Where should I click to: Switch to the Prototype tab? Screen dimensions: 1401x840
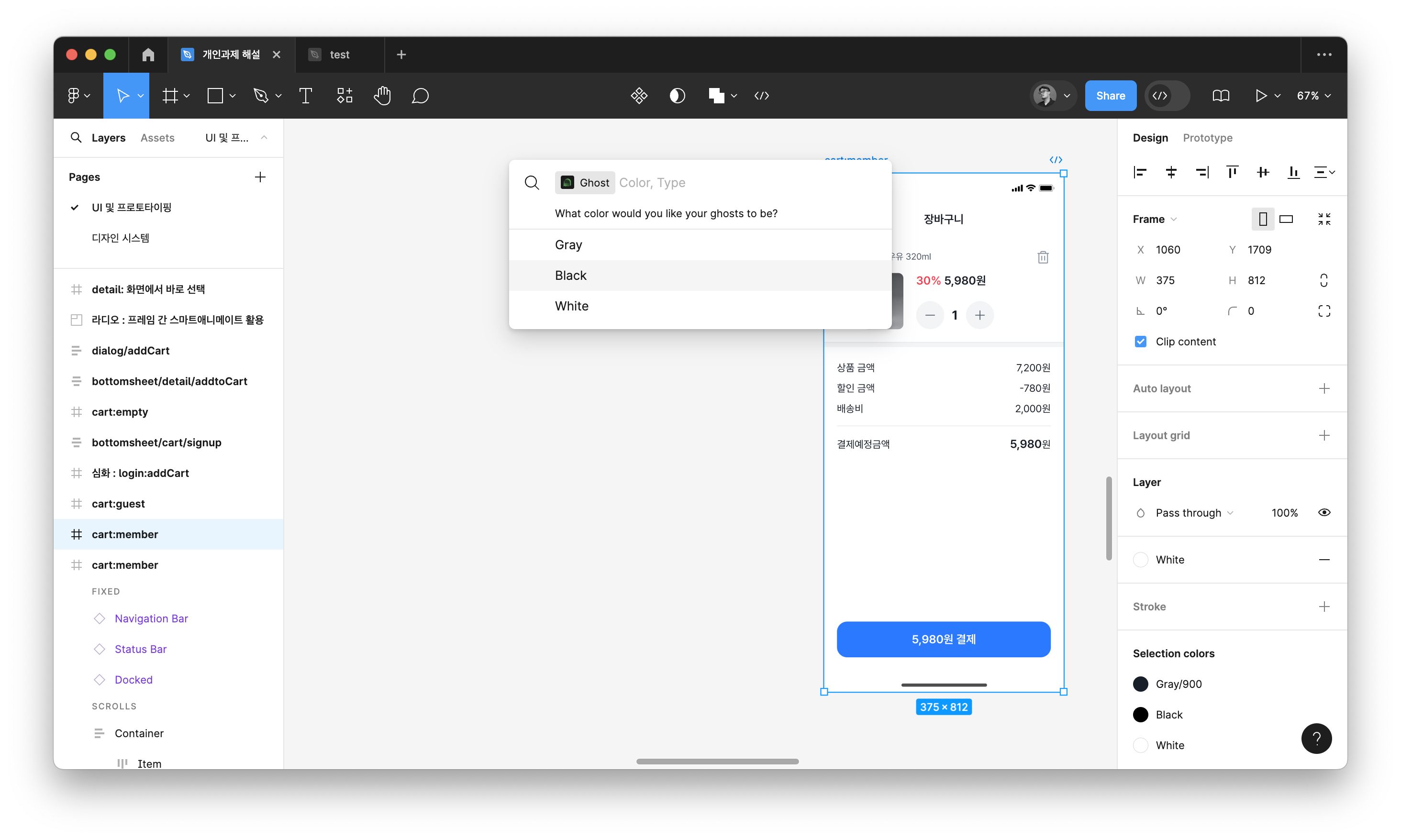1207,138
